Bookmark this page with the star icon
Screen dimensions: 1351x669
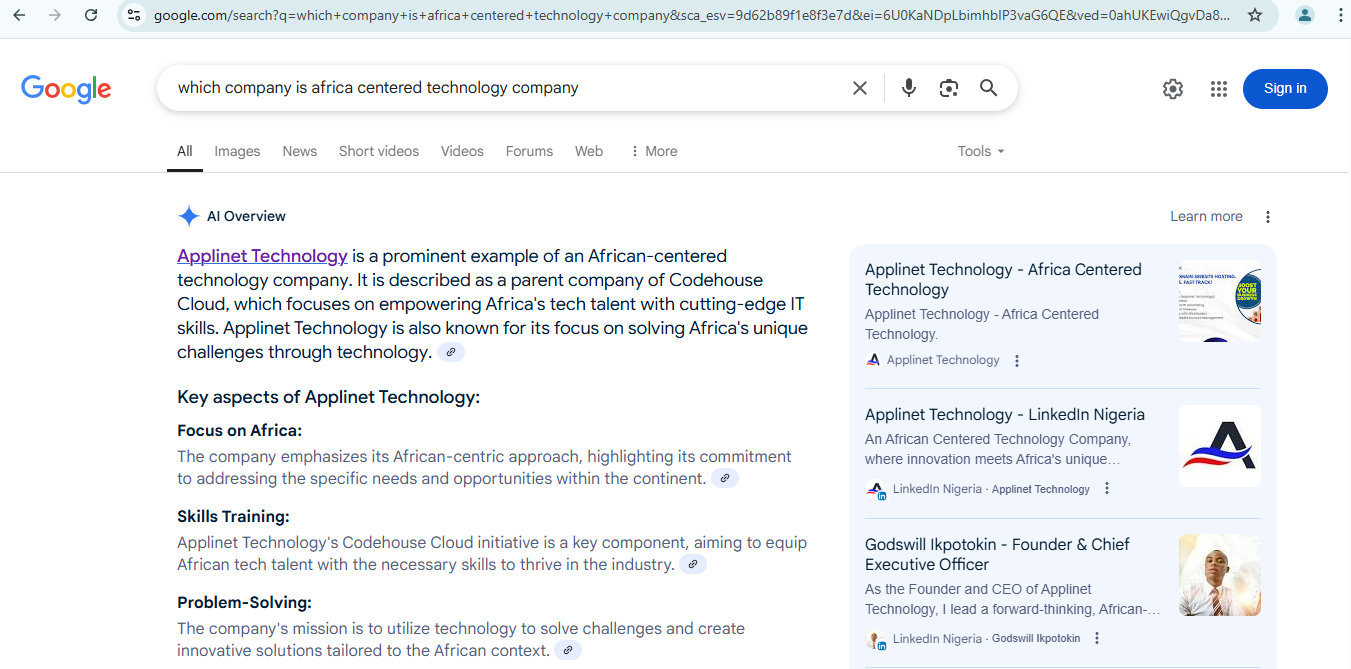1255,15
